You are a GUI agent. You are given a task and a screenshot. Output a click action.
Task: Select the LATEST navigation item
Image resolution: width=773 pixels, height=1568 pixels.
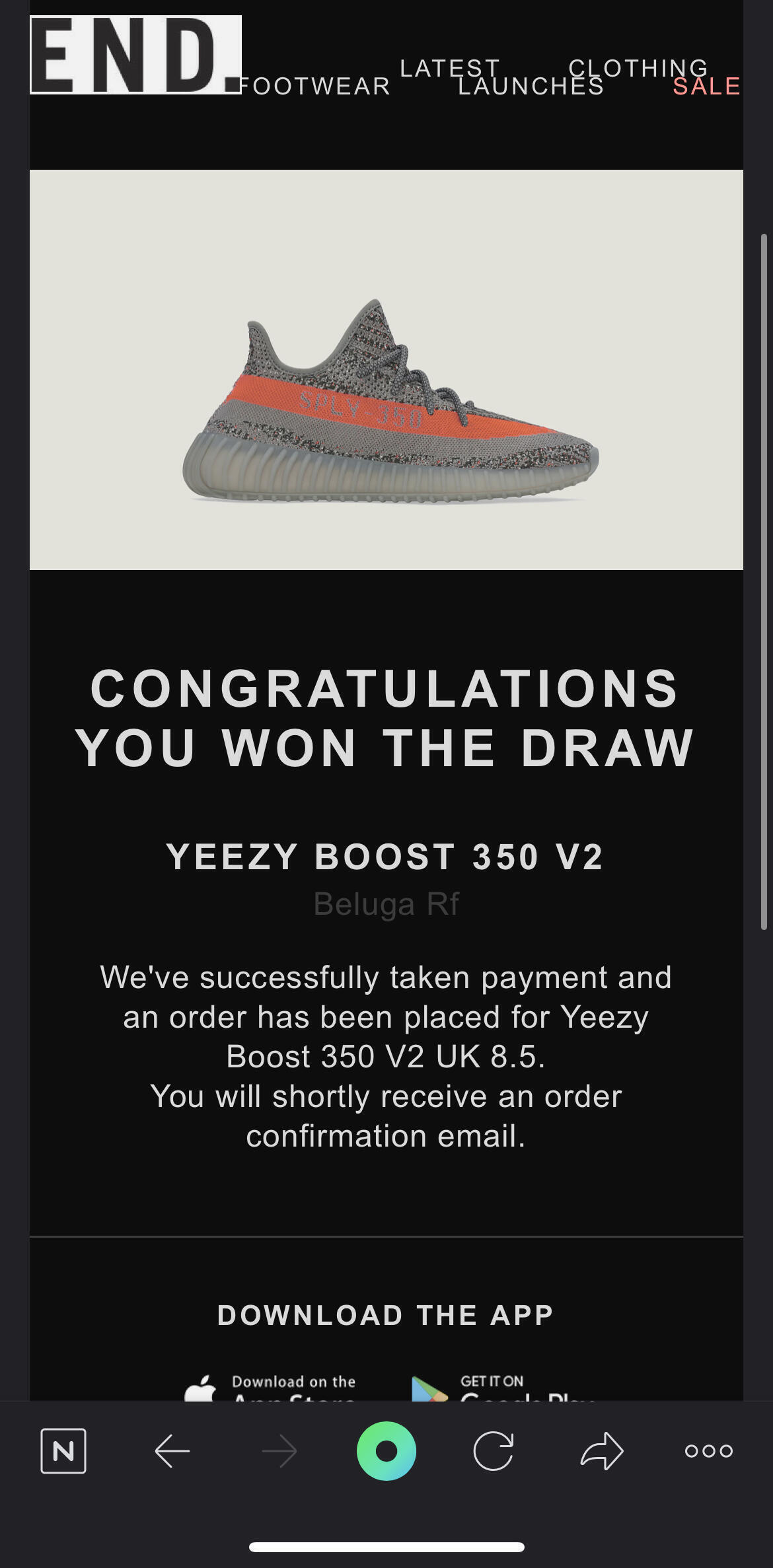[x=450, y=68]
